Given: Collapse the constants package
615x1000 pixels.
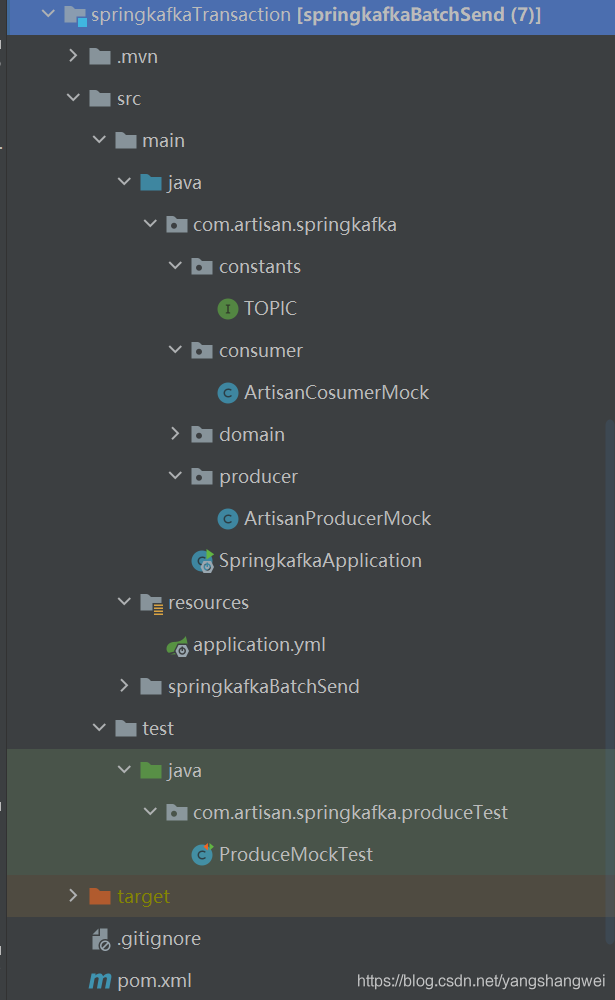Looking at the screenshot, I should (x=175, y=267).
